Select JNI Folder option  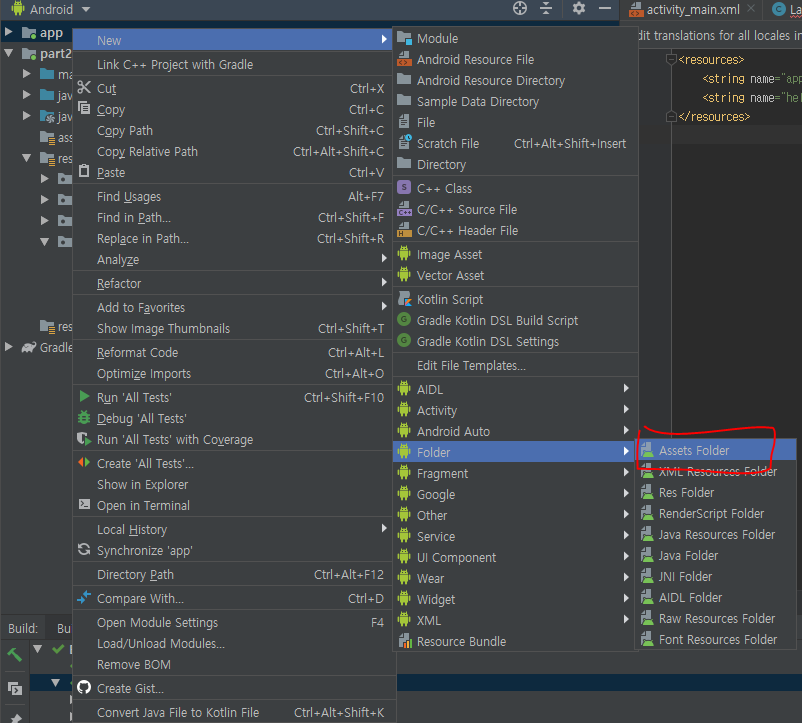(715, 576)
